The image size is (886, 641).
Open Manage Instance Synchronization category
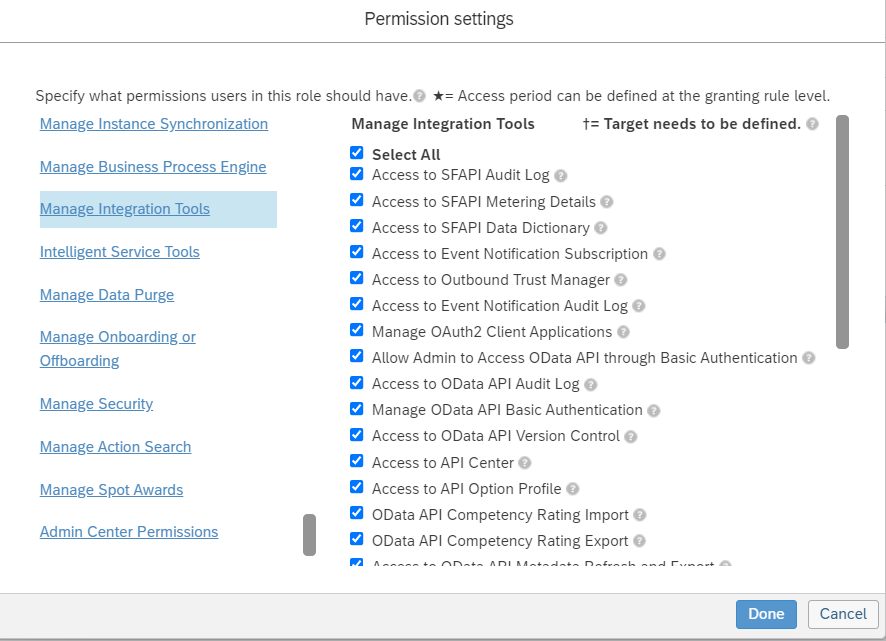(154, 124)
